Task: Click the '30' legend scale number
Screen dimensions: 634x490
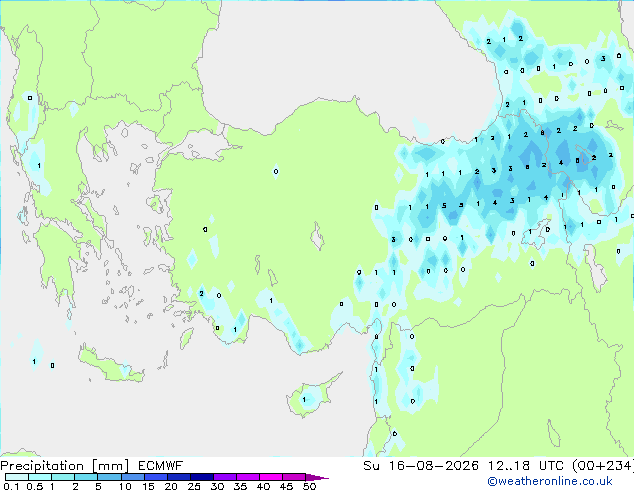Action: [x=217, y=486]
